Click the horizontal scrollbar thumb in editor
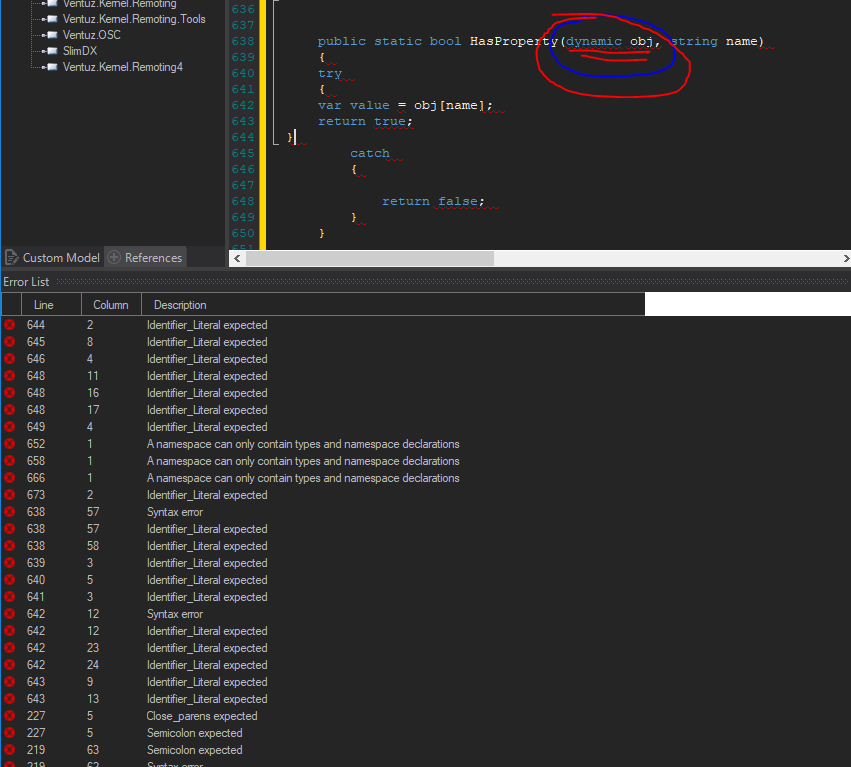This screenshot has width=851, height=767. point(370,258)
